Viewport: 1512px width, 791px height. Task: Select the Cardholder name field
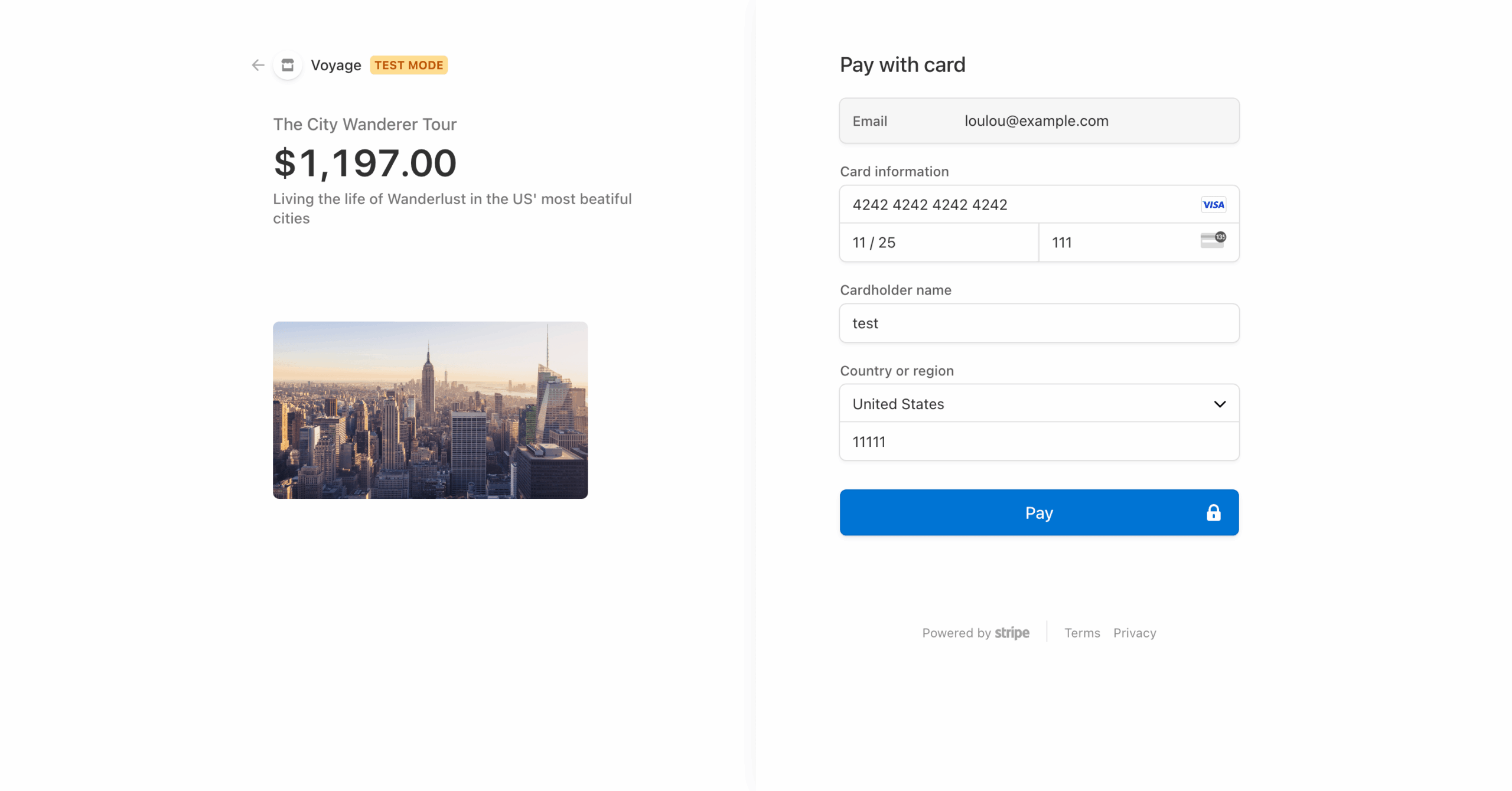click(1039, 323)
